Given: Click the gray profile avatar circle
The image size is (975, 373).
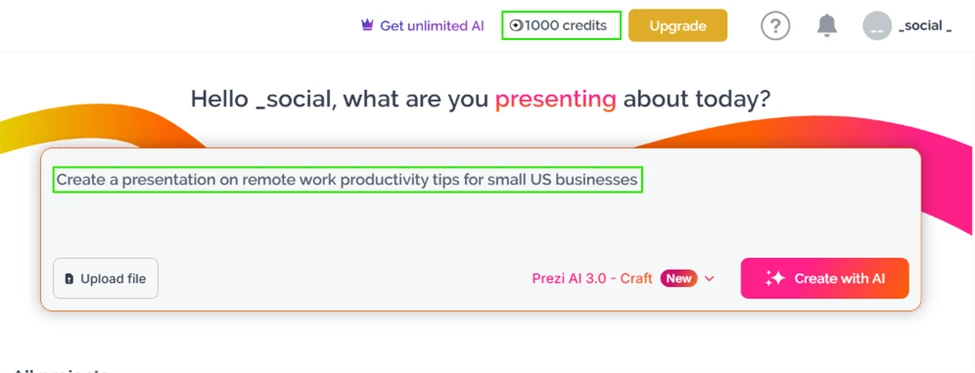Looking at the screenshot, I should coord(877,26).
